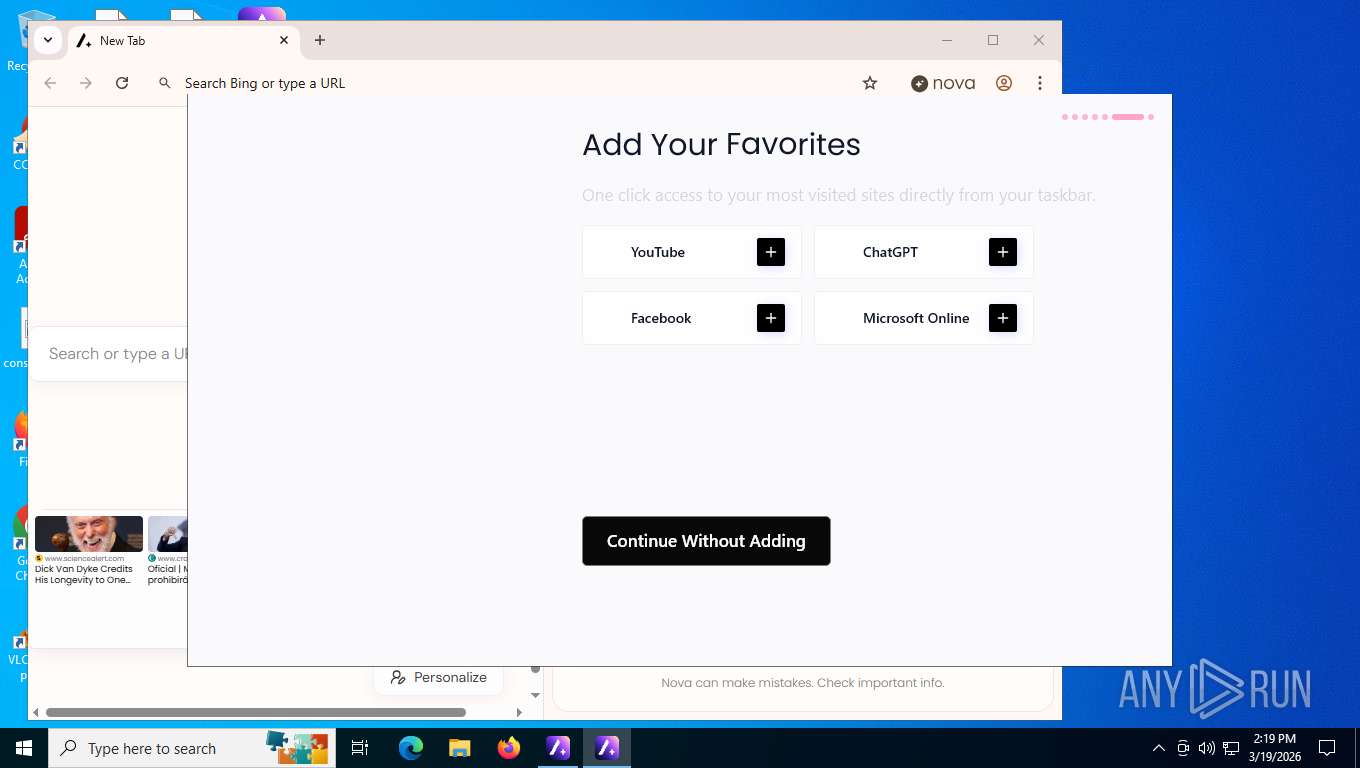This screenshot has height=768, width=1360.
Task: Reload the page with refresh icon
Action: pyautogui.click(x=122, y=83)
